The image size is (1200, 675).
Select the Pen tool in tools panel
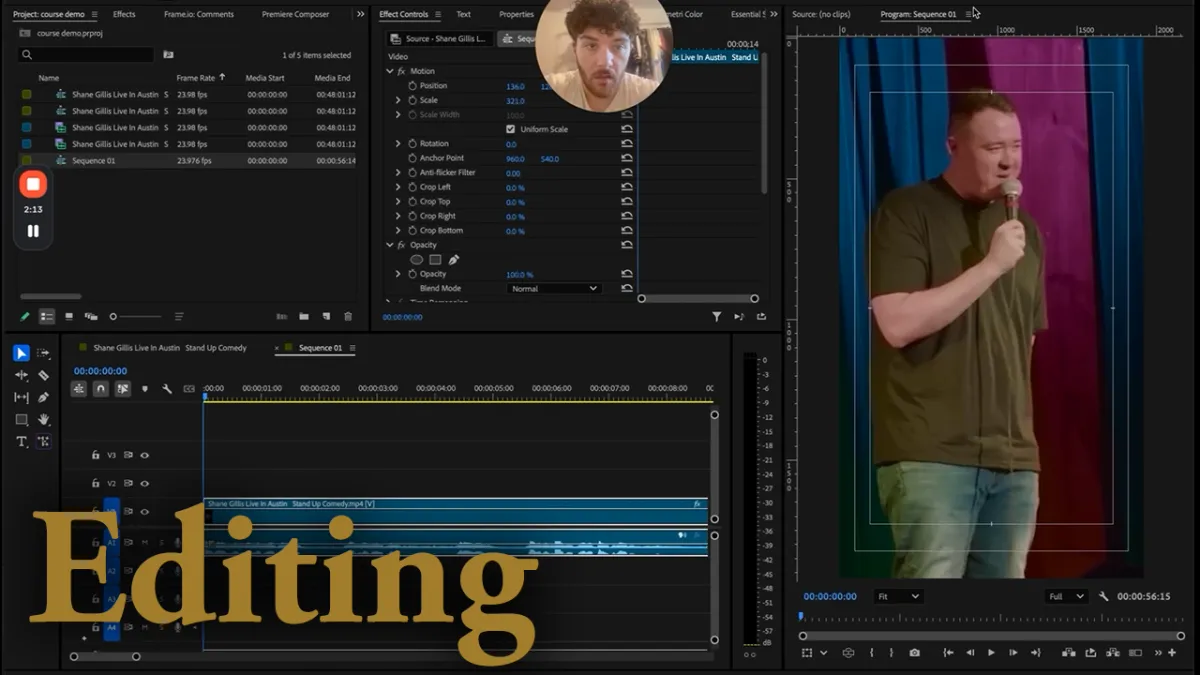coord(43,397)
